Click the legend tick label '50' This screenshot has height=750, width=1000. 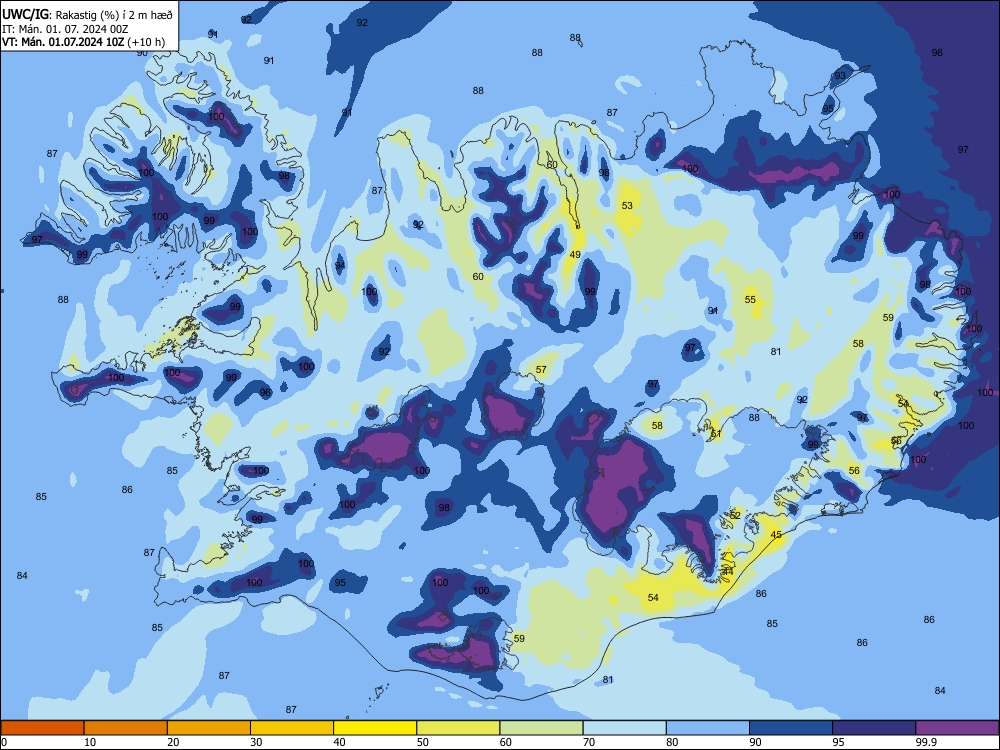point(422,742)
